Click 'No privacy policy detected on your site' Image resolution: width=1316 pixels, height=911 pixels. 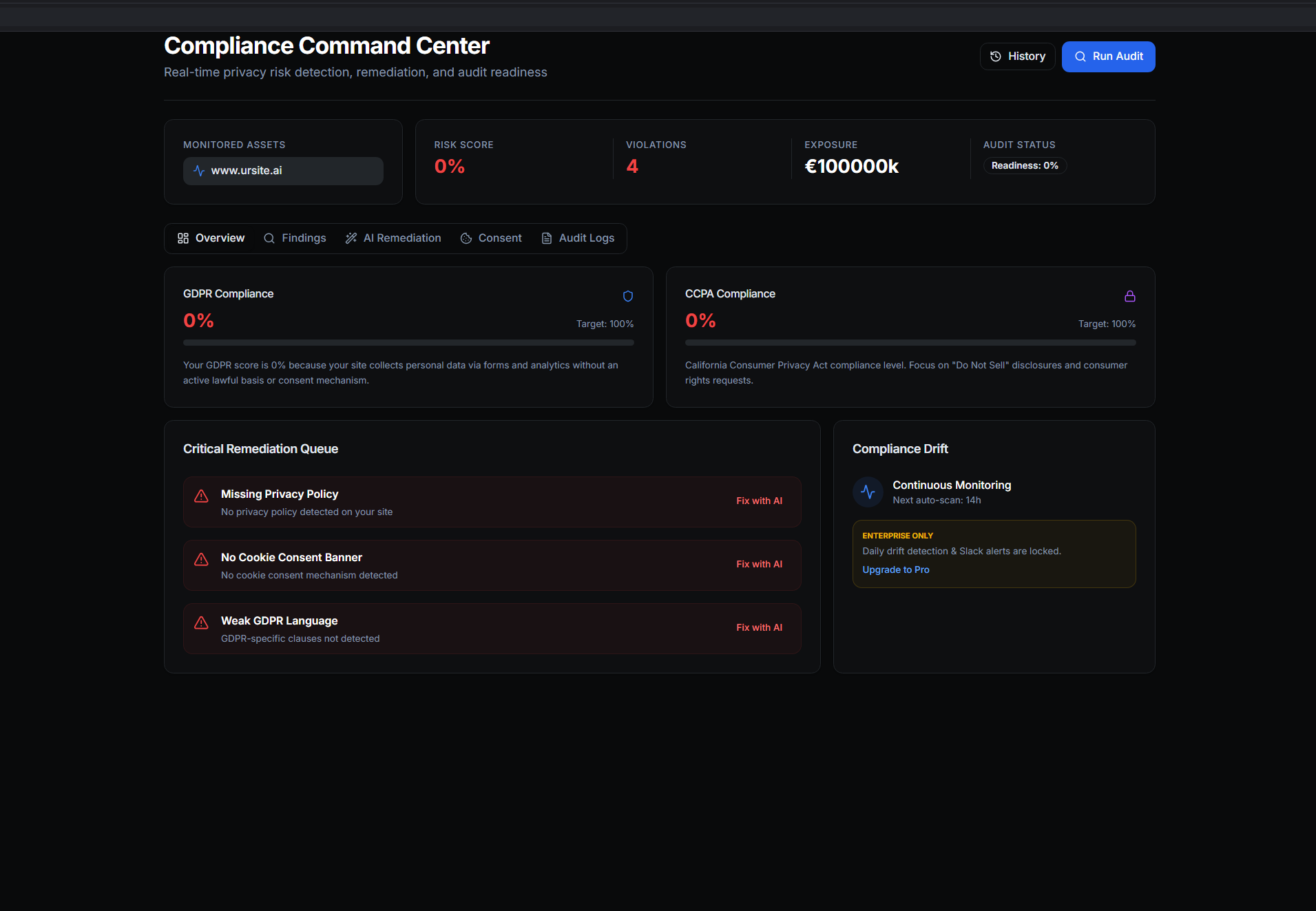tap(306, 512)
